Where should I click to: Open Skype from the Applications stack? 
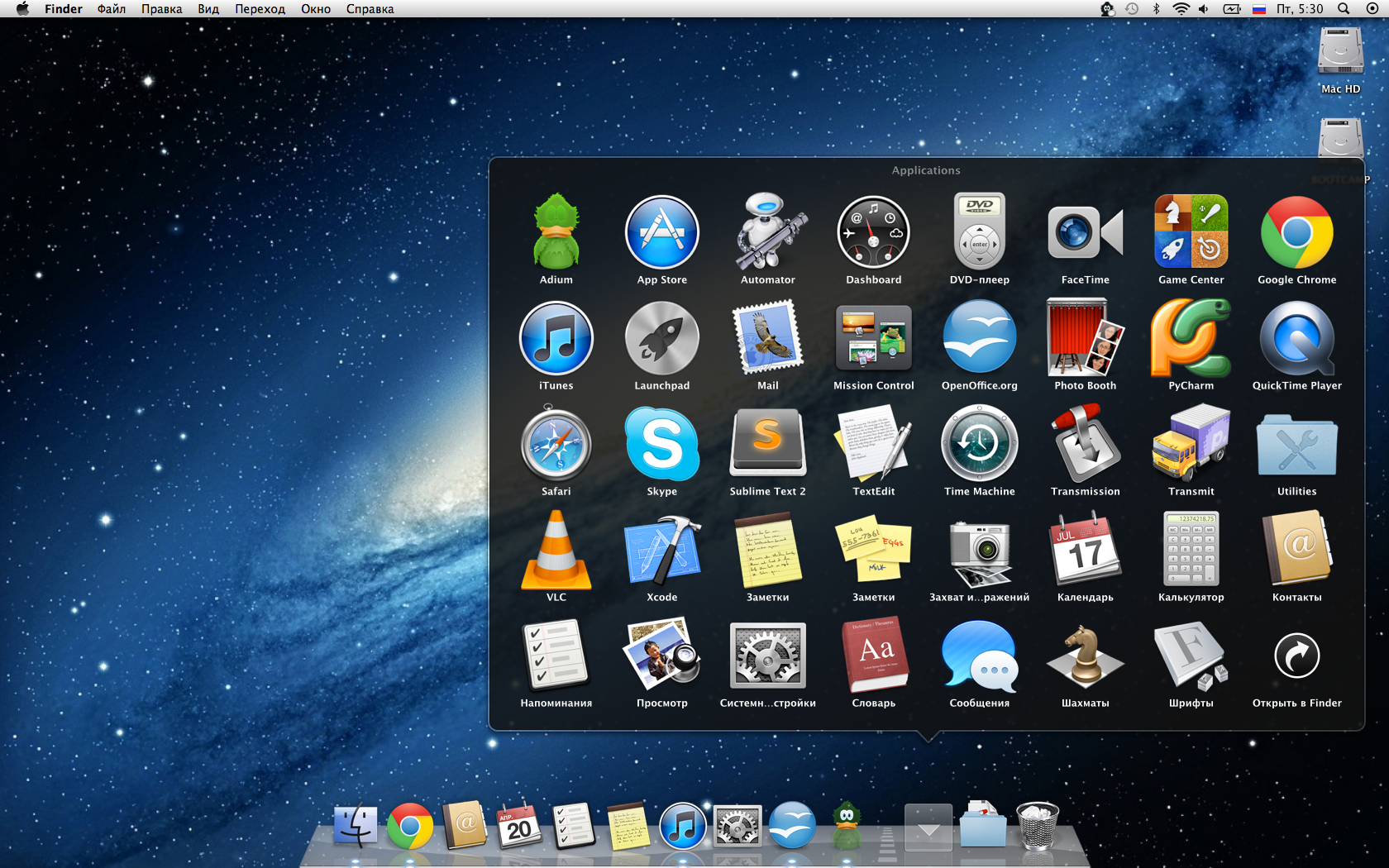coord(662,444)
